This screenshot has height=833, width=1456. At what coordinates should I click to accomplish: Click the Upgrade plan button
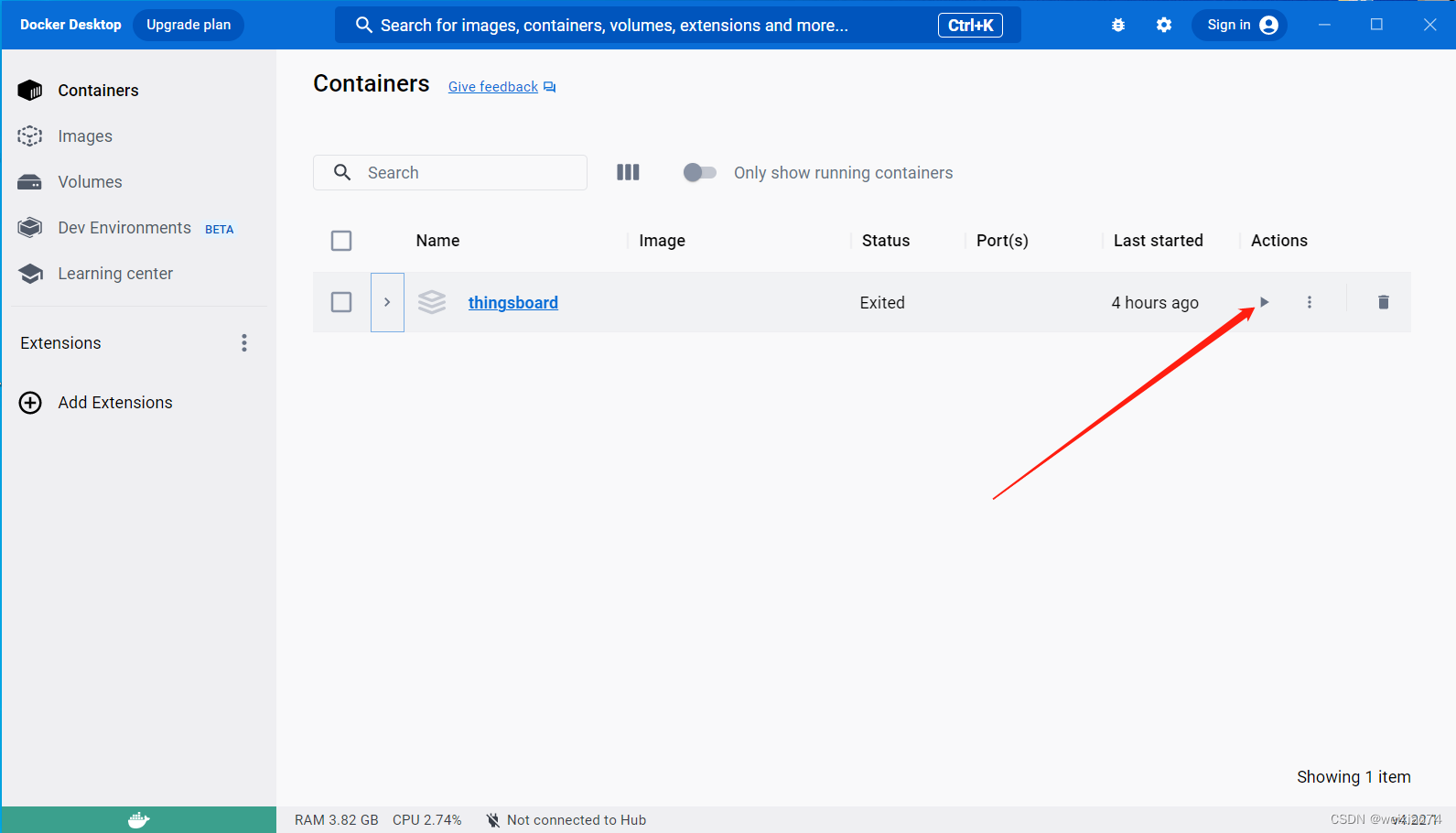click(x=189, y=26)
